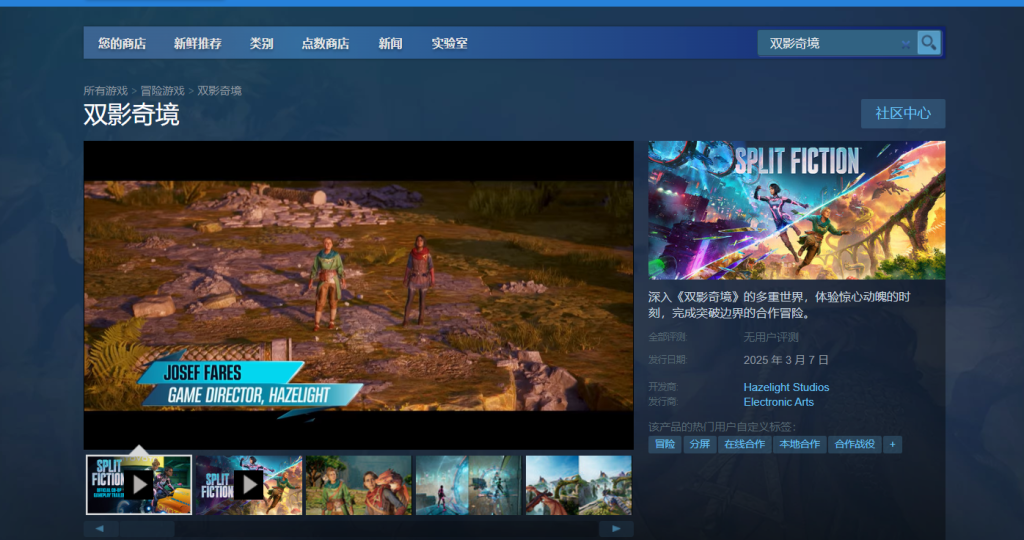Screen dimensions: 1024x540
Task: Click the left arrow of thumbnail strip
Action: point(100,528)
